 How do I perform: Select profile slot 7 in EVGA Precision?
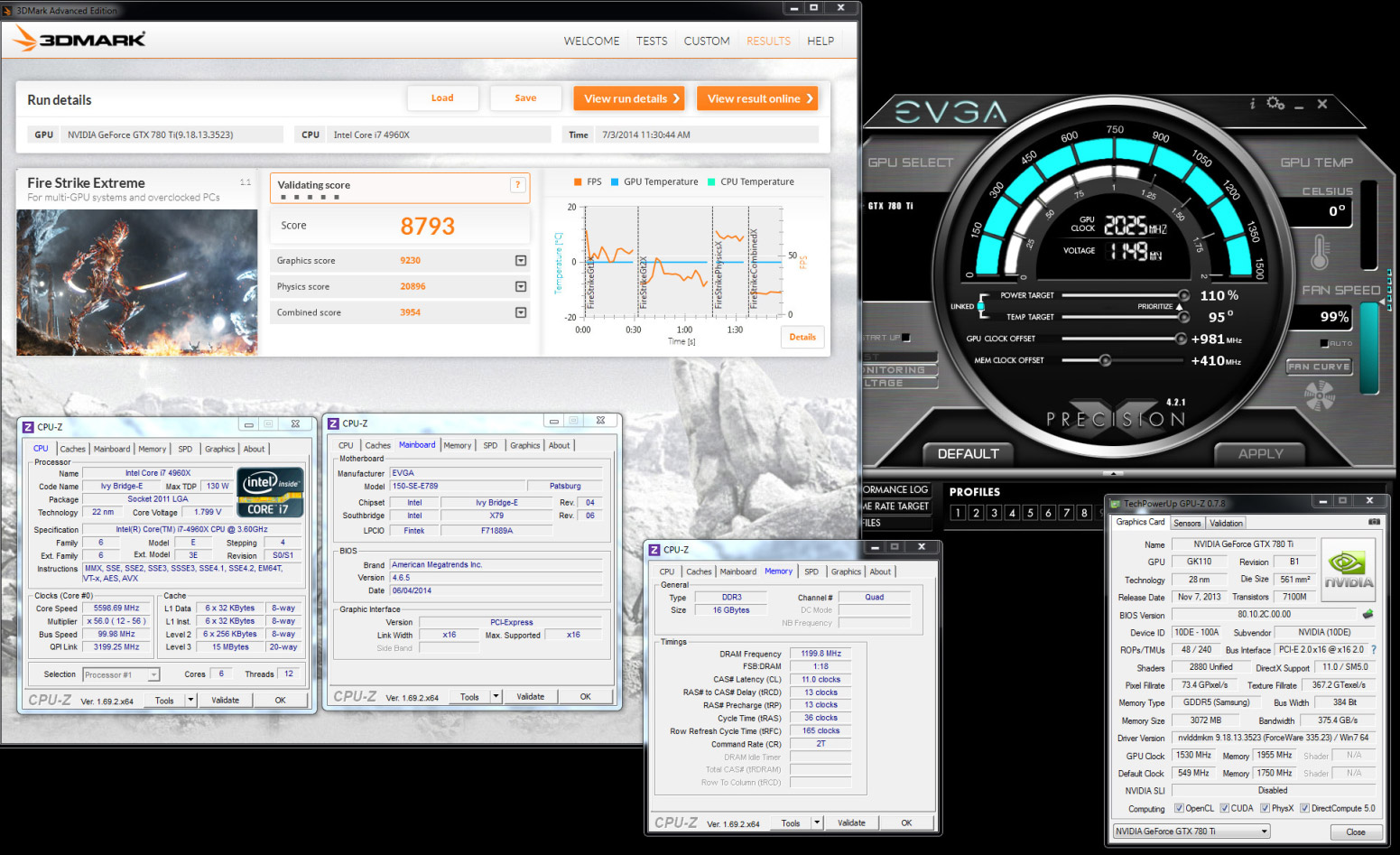tap(1066, 513)
